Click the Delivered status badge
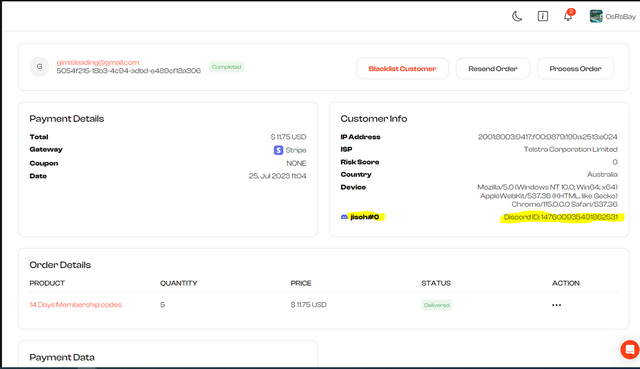The width and height of the screenshot is (640, 369). 437,305
